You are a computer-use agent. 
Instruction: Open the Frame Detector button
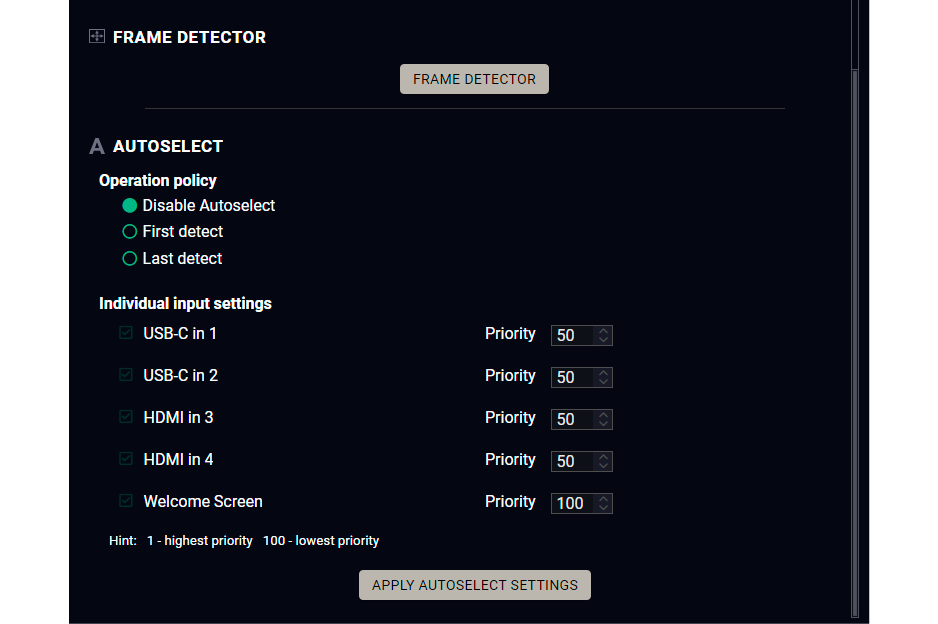pyautogui.click(x=474, y=79)
